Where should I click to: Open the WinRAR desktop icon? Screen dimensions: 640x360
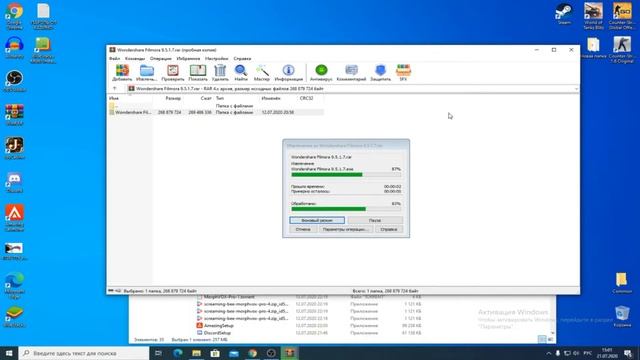coord(15,115)
